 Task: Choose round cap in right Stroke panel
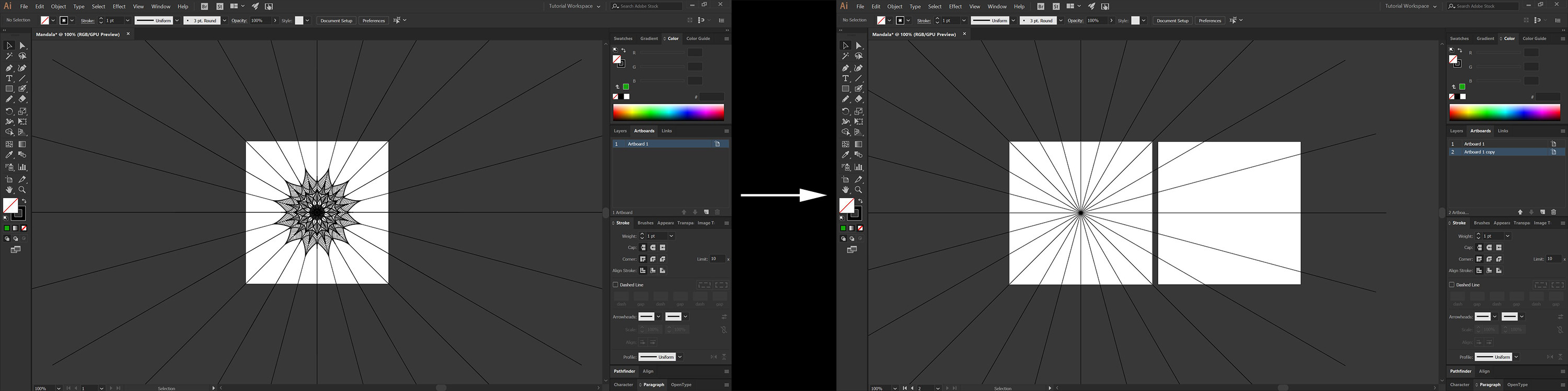point(1489,247)
